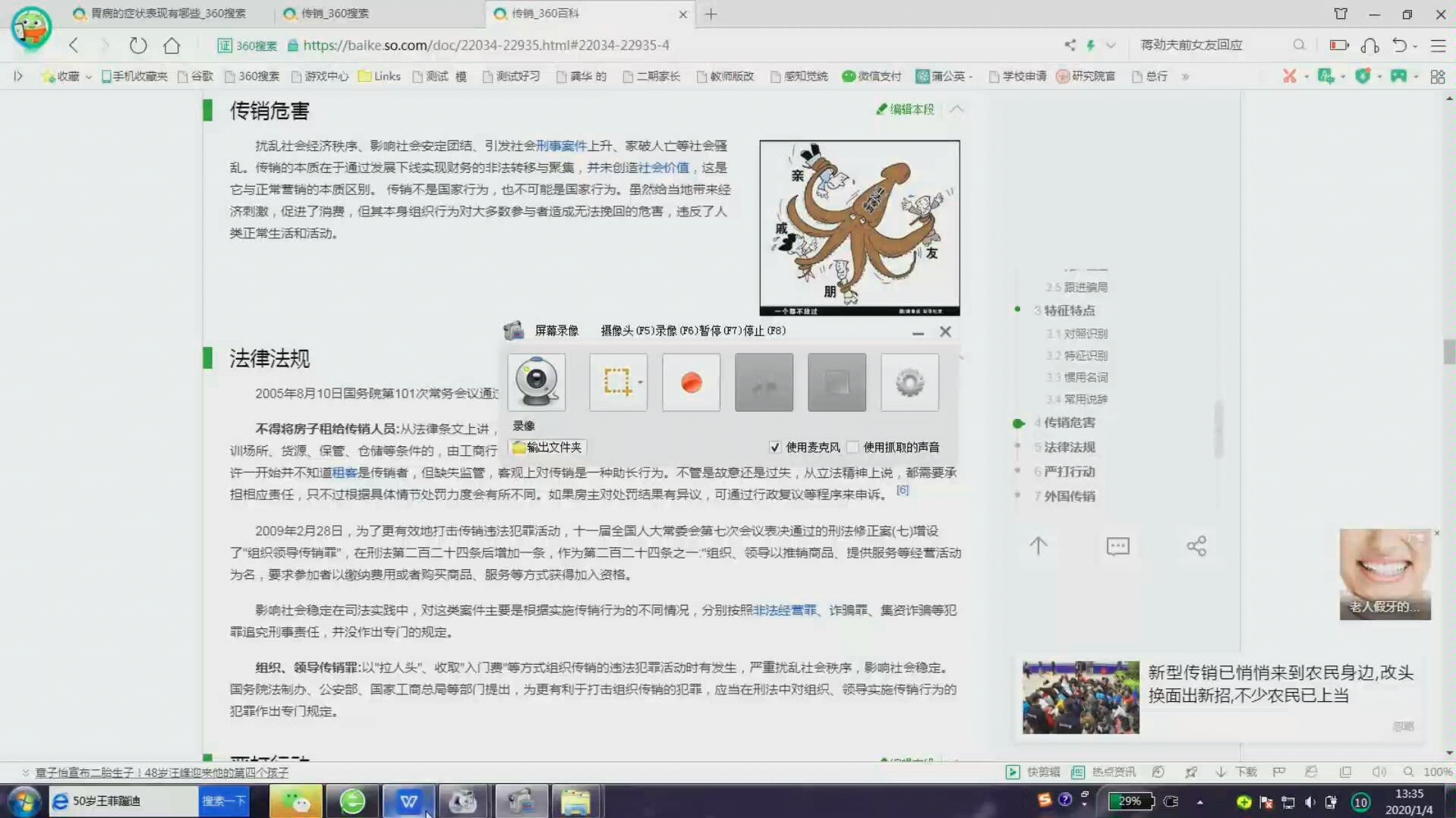The height and width of the screenshot is (818, 1456).
Task: Click 编辑本段 edit link for 传销危害
Action: click(906, 109)
